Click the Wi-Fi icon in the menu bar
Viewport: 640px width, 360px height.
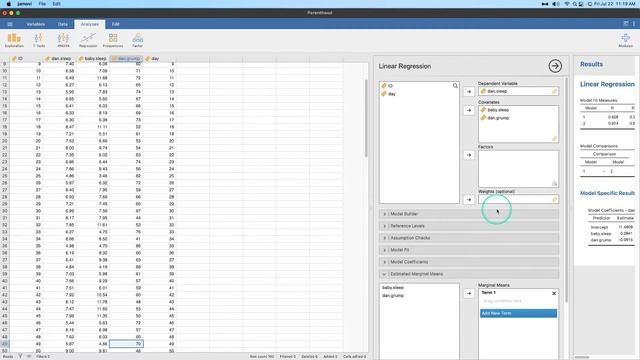(567, 4)
